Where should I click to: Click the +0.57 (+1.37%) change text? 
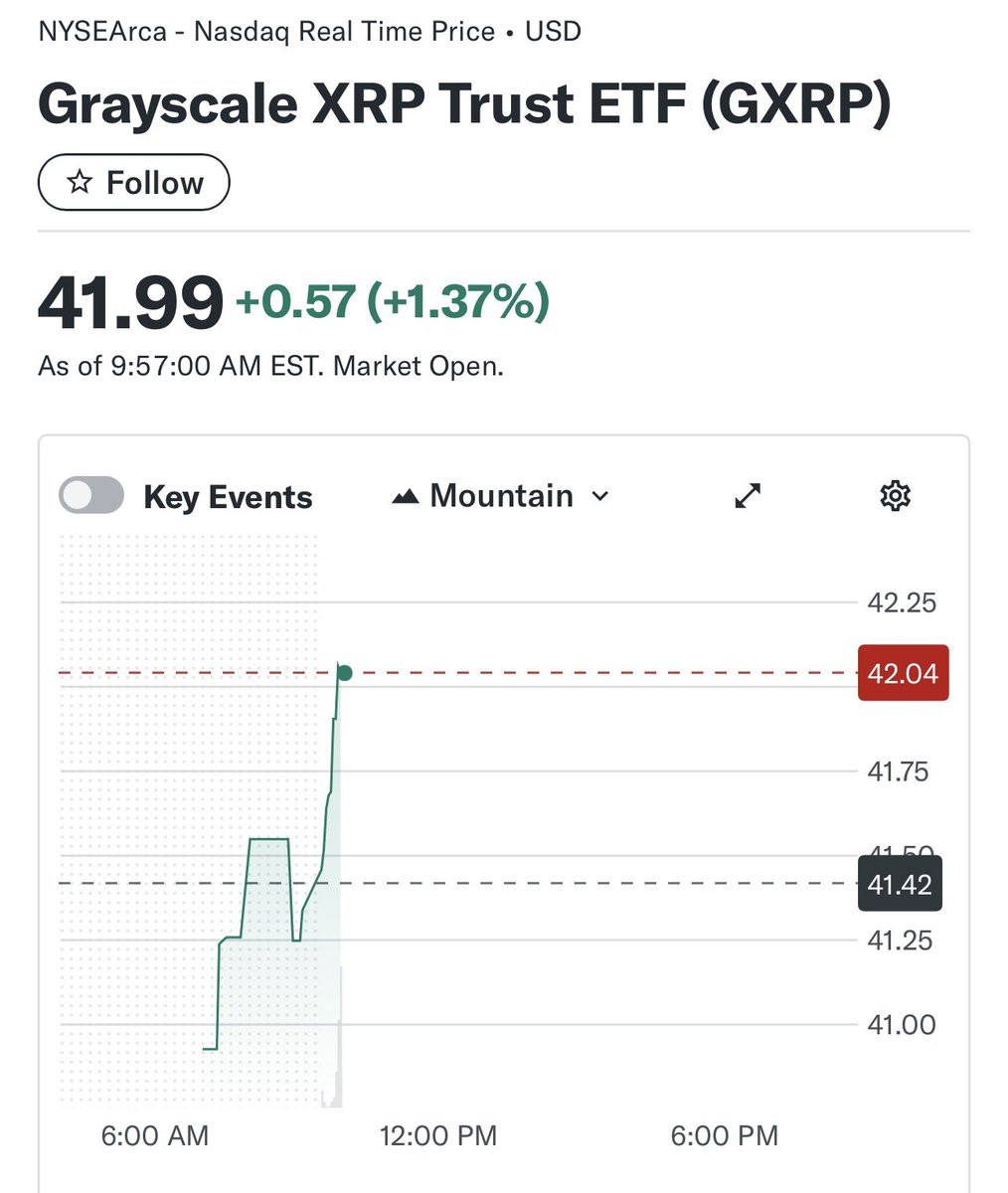click(392, 301)
